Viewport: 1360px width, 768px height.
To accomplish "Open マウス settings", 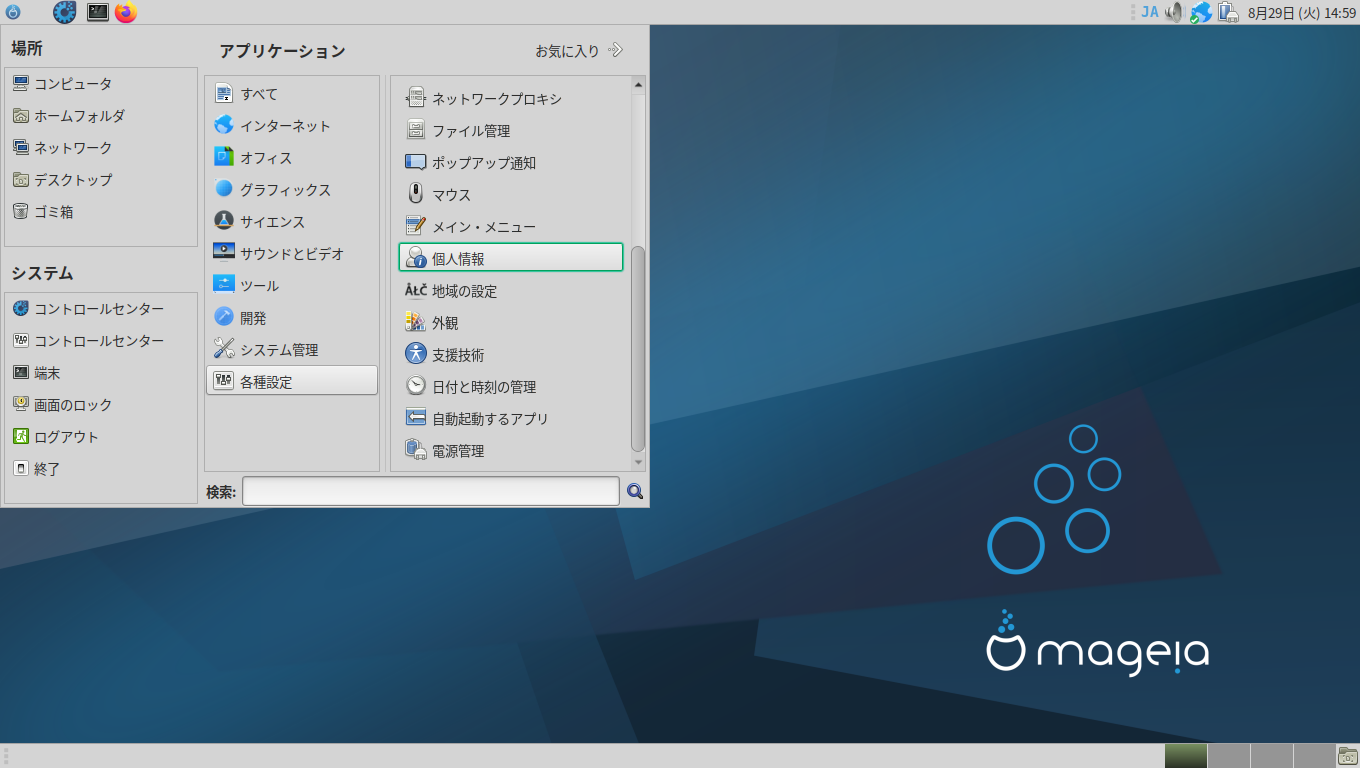I will [x=511, y=195].
